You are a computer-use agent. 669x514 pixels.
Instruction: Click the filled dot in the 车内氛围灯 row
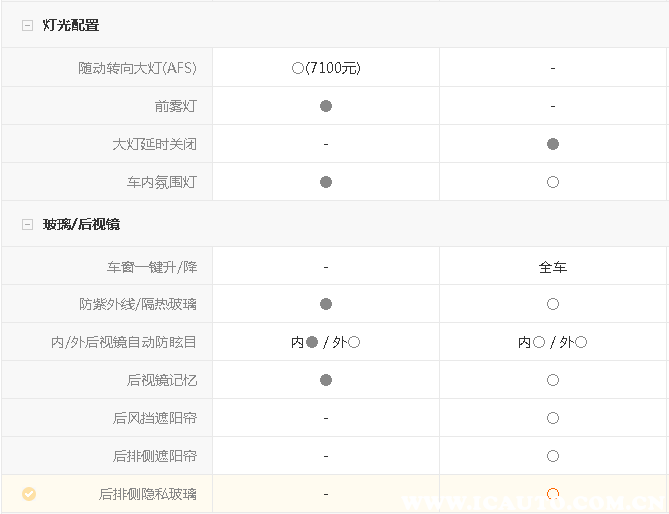pyautogui.click(x=326, y=182)
